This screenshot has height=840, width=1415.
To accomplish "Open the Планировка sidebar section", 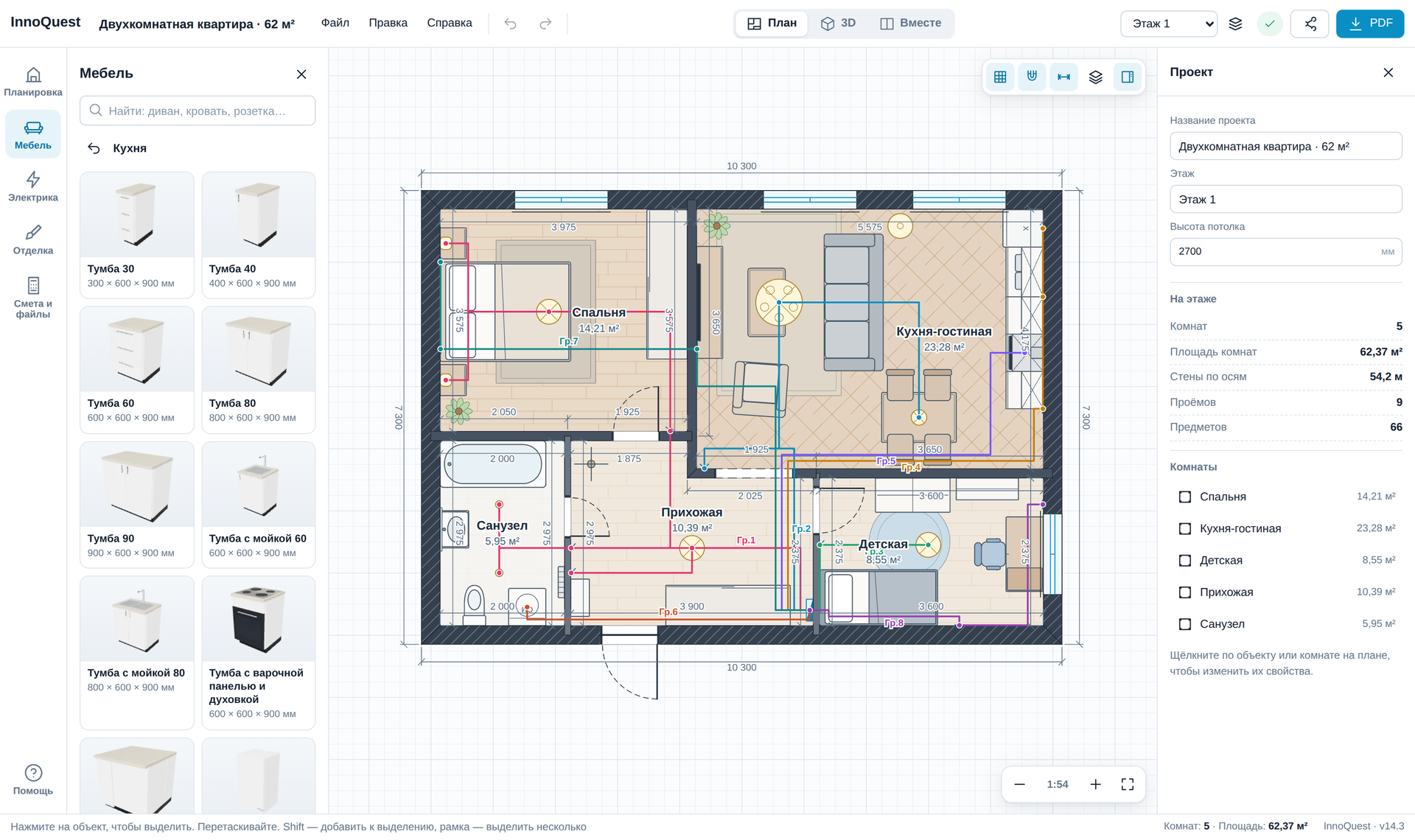I will click(x=33, y=82).
